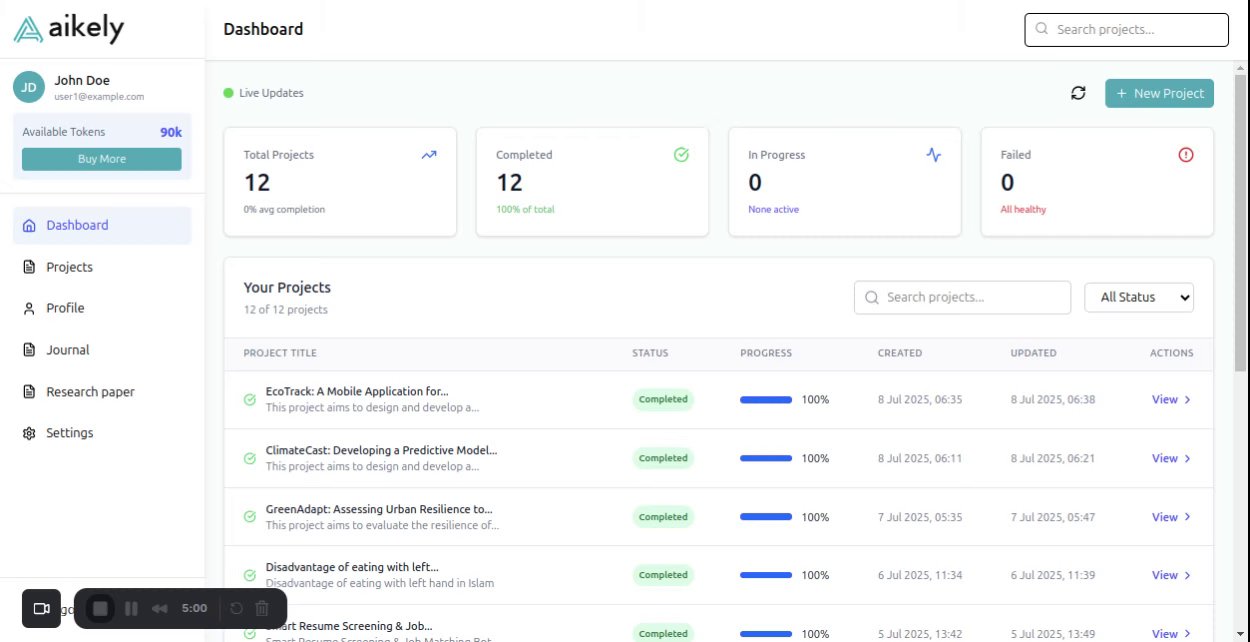The height and width of the screenshot is (642, 1250).
Task: Click the Completed card checkmark icon
Action: 681,155
